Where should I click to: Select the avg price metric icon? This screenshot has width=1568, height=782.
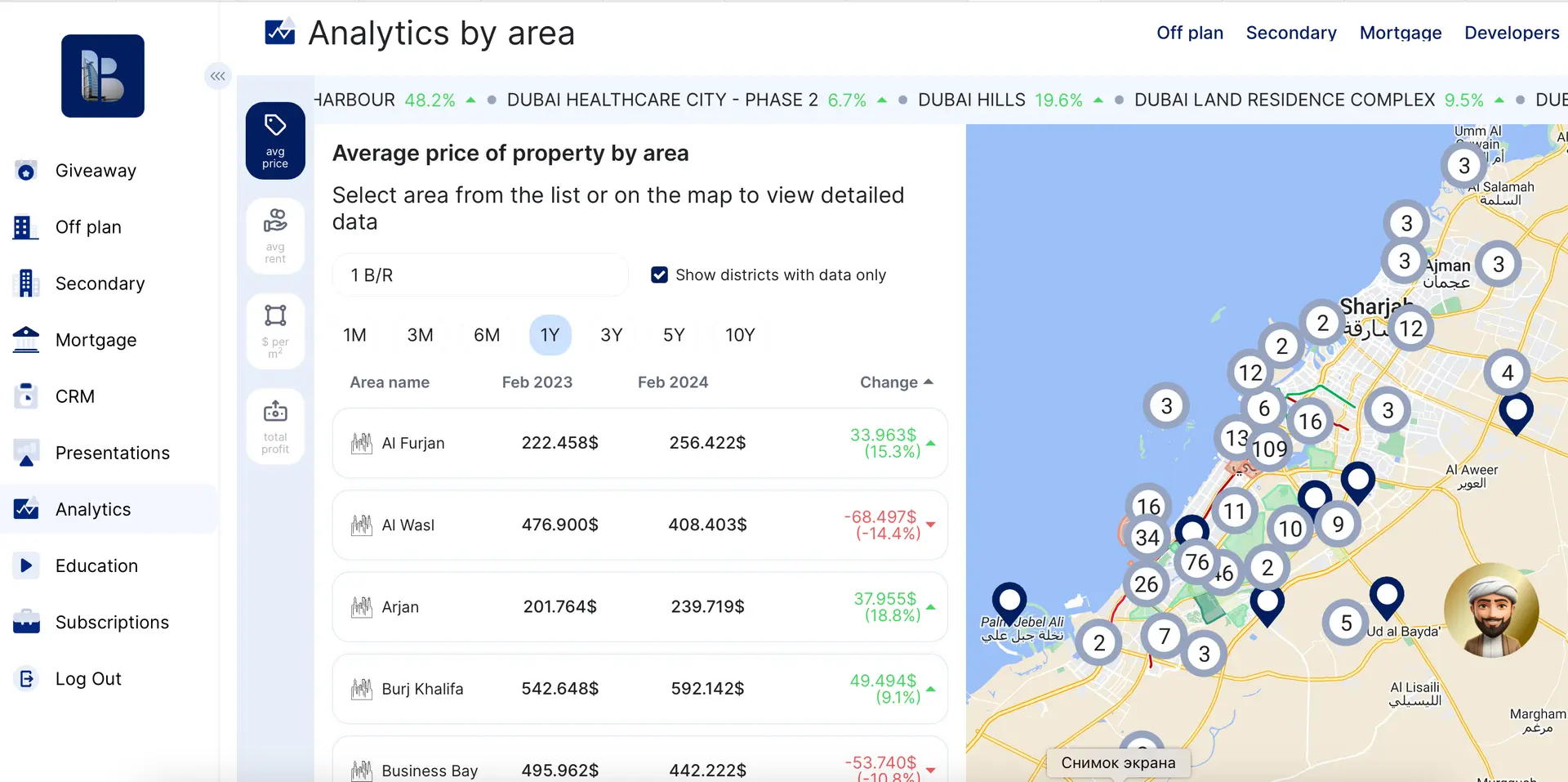pyautogui.click(x=275, y=141)
